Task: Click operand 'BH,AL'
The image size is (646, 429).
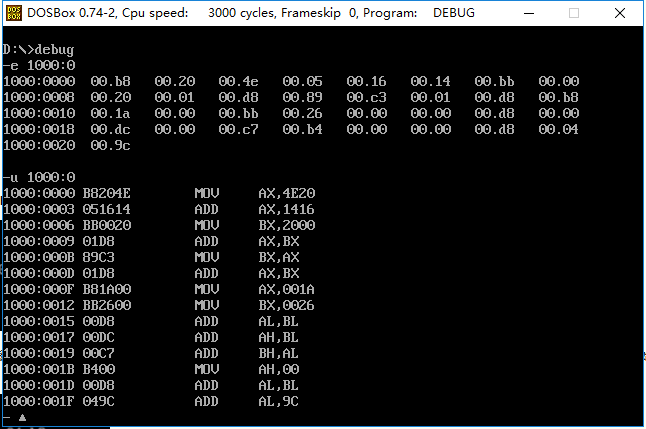Action: (279, 354)
